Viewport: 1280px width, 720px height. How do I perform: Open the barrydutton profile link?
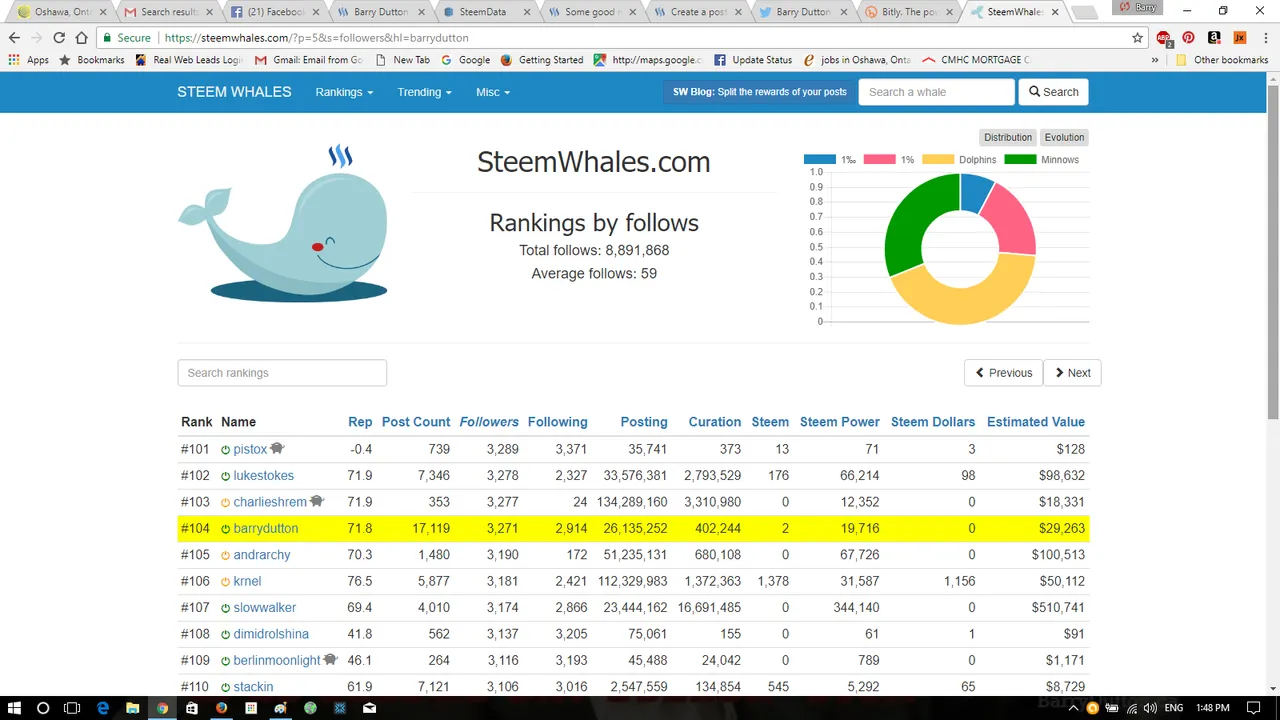point(266,529)
